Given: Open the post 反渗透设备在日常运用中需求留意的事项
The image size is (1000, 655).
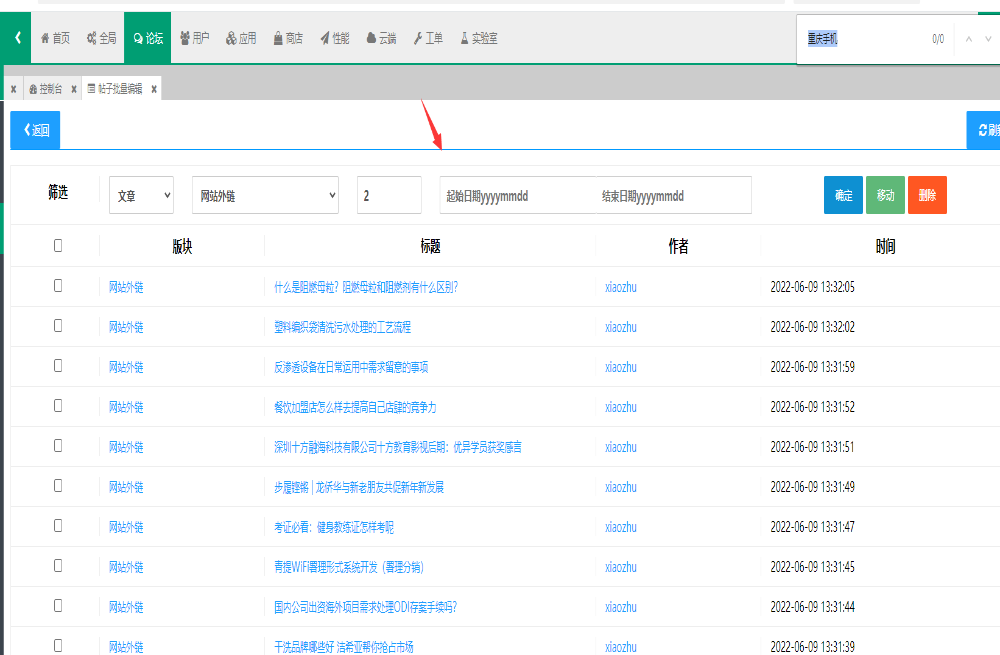Looking at the screenshot, I should coord(351,367).
